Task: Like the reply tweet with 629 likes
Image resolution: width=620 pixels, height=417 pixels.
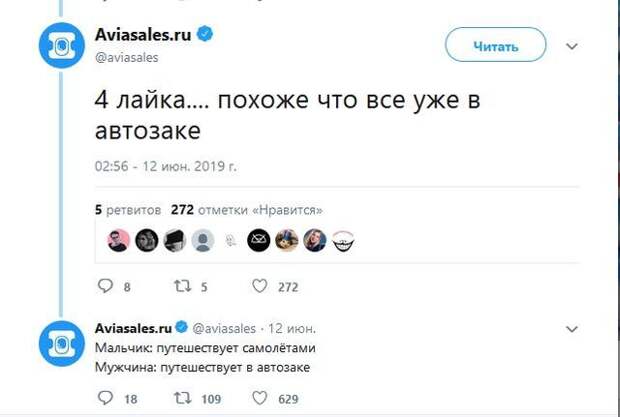Action: pyautogui.click(x=259, y=399)
